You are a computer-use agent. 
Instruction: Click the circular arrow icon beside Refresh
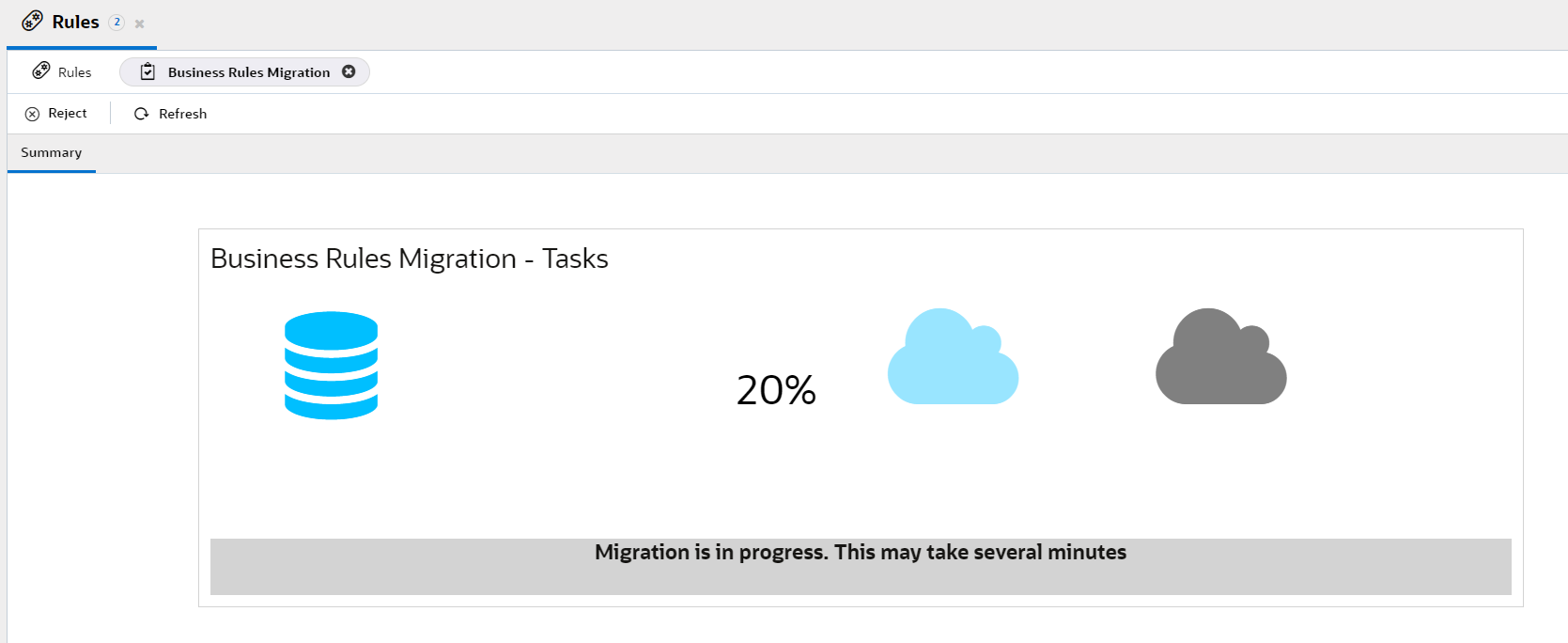point(140,113)
